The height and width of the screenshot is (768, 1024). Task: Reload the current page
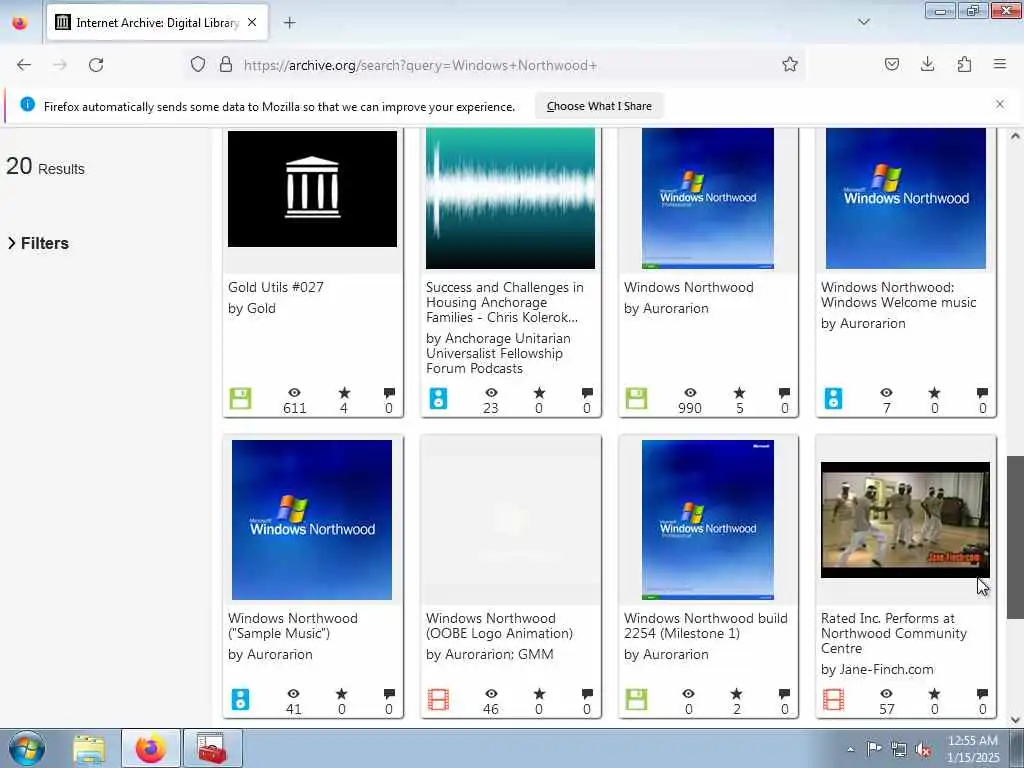tap(96, 65)
